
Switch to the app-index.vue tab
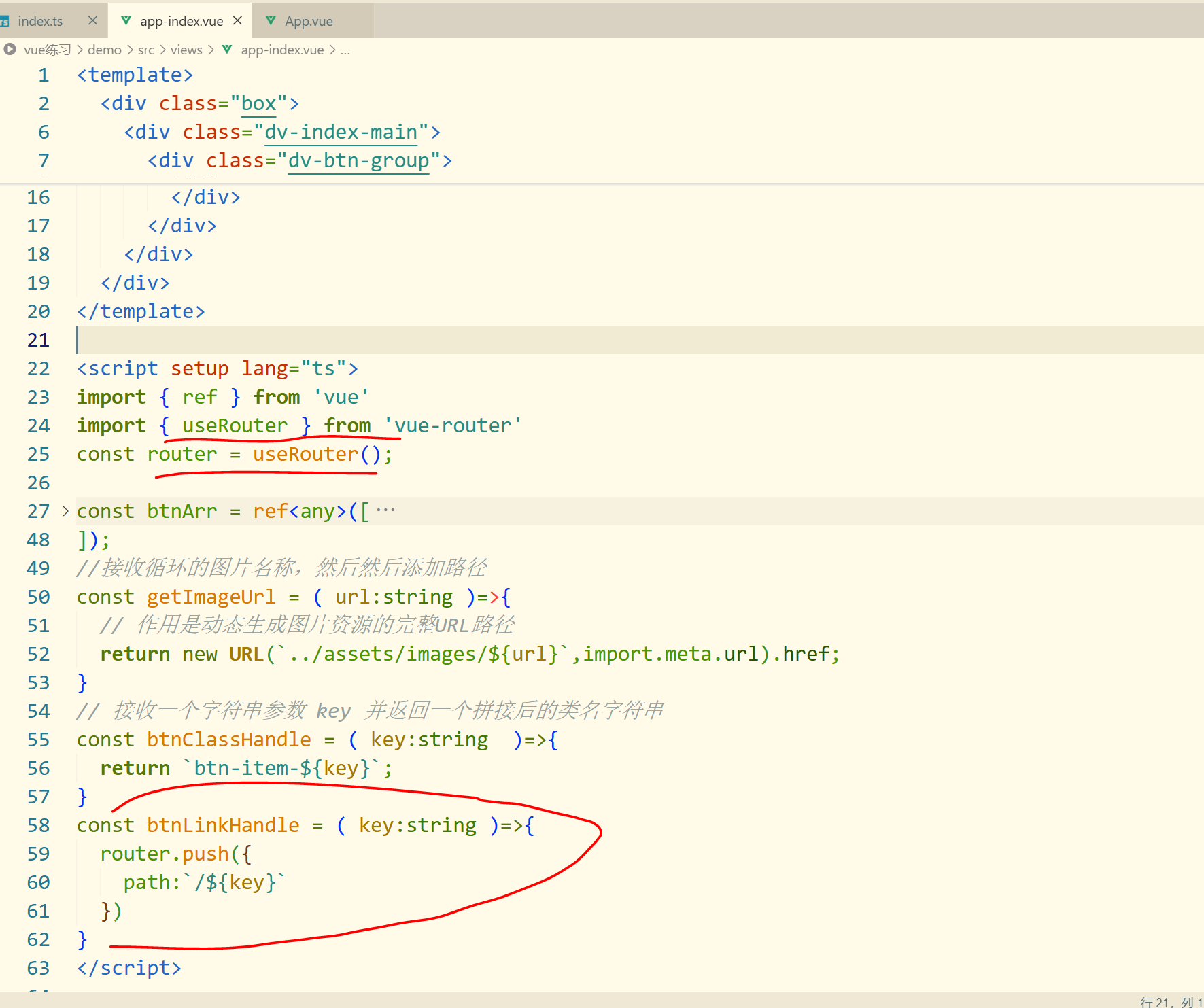pyautogui.click(x=181, y=21)
